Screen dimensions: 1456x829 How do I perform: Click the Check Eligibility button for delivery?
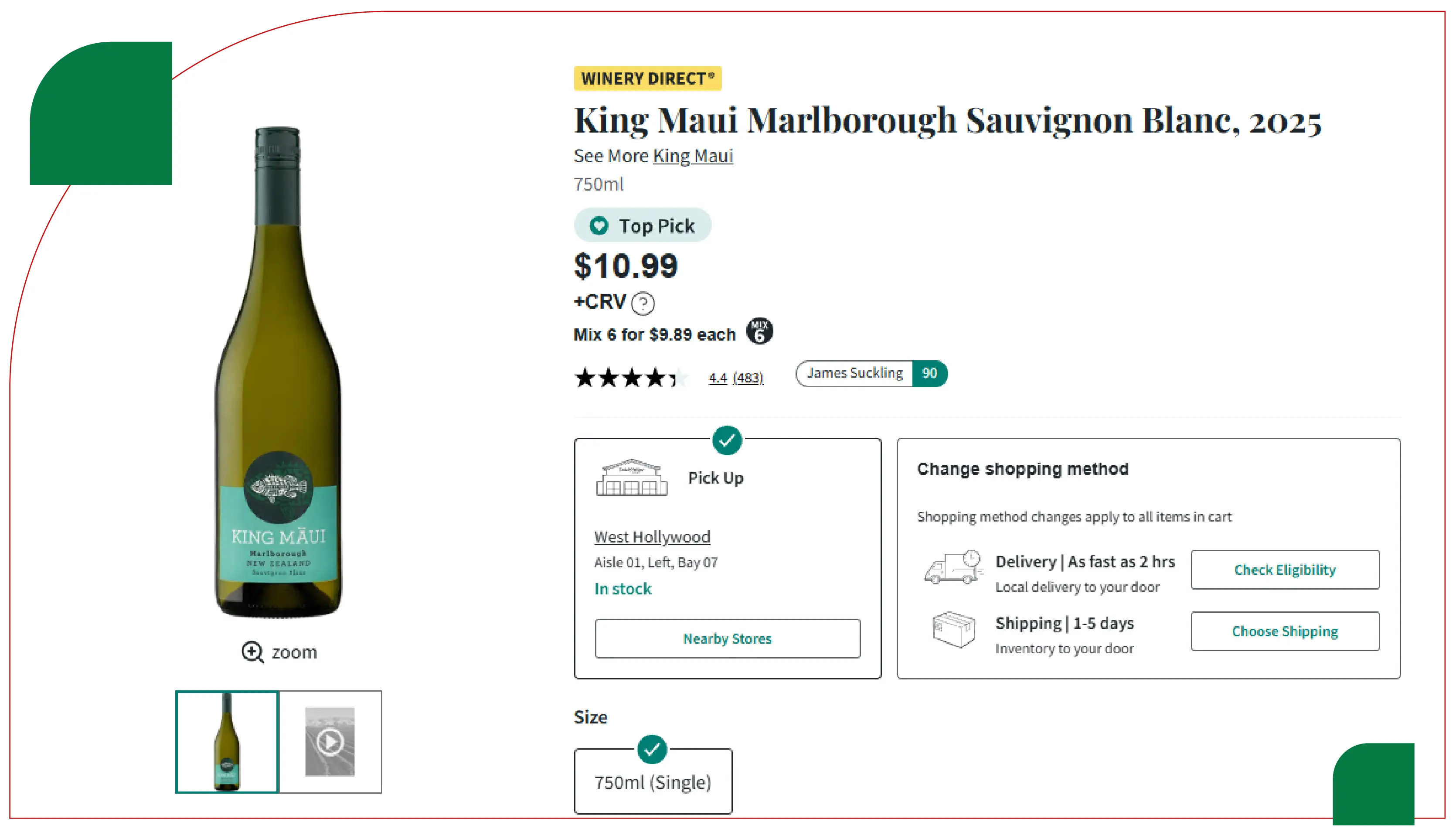pyautogui.click(x=1285, y=570)
